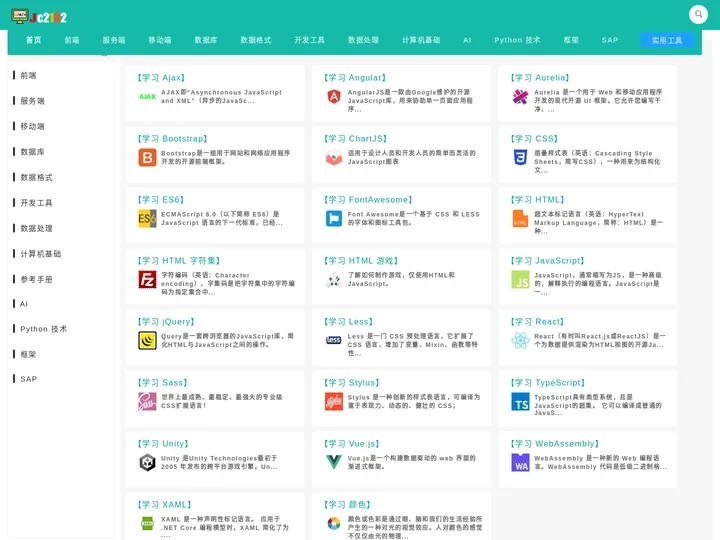Viewport: 720px width, 540px height.
Task: Open the 移动端 top nav item
Action: (x=160, y=40)
